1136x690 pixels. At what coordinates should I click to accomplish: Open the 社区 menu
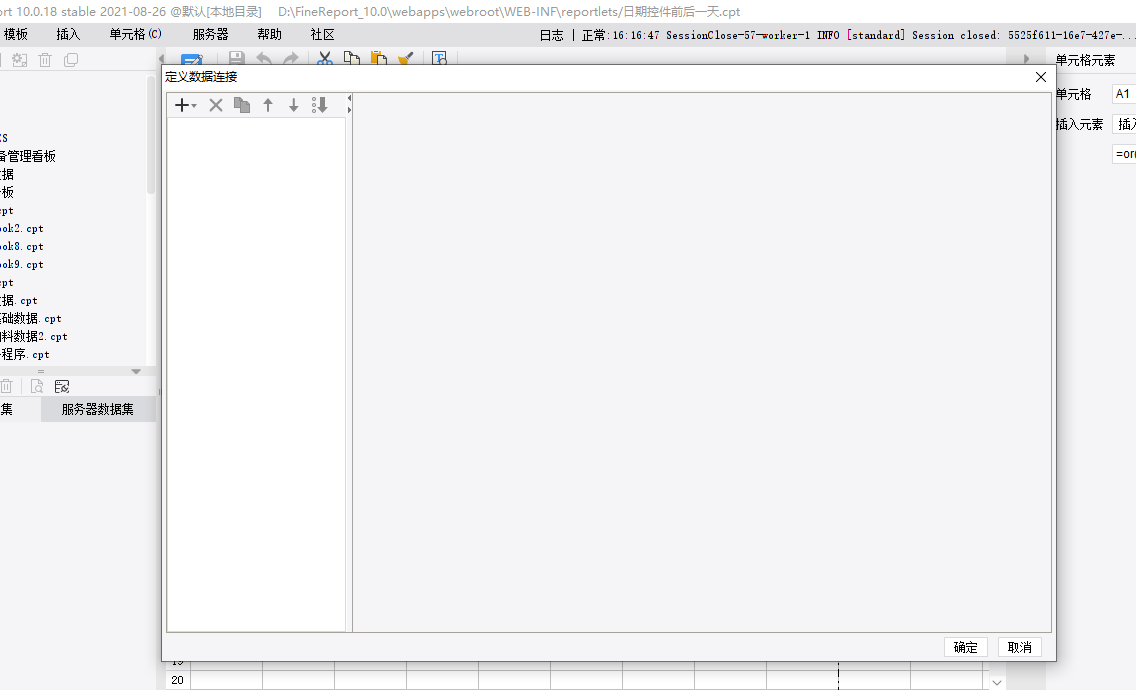click(322, 34)
